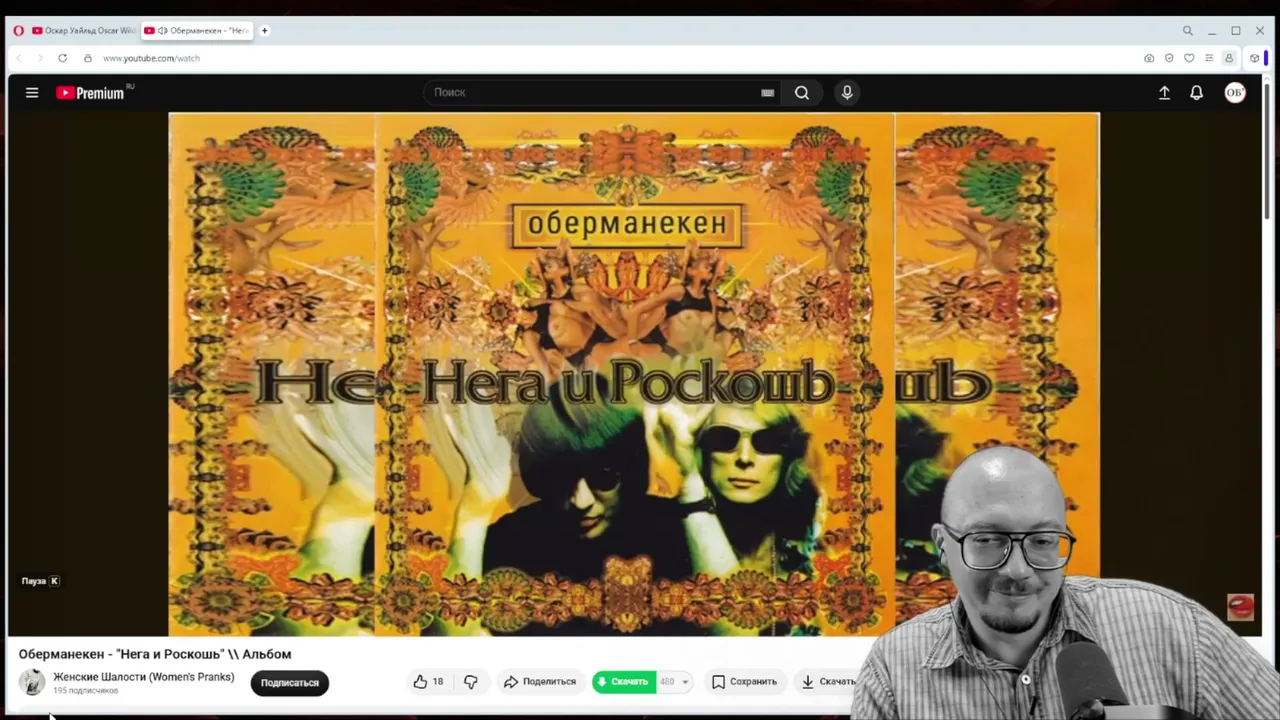The height and width of the screenshot is (720, 1280).
Task: Dislike the video with thumbs down
Action: click(x=471, y=682)
